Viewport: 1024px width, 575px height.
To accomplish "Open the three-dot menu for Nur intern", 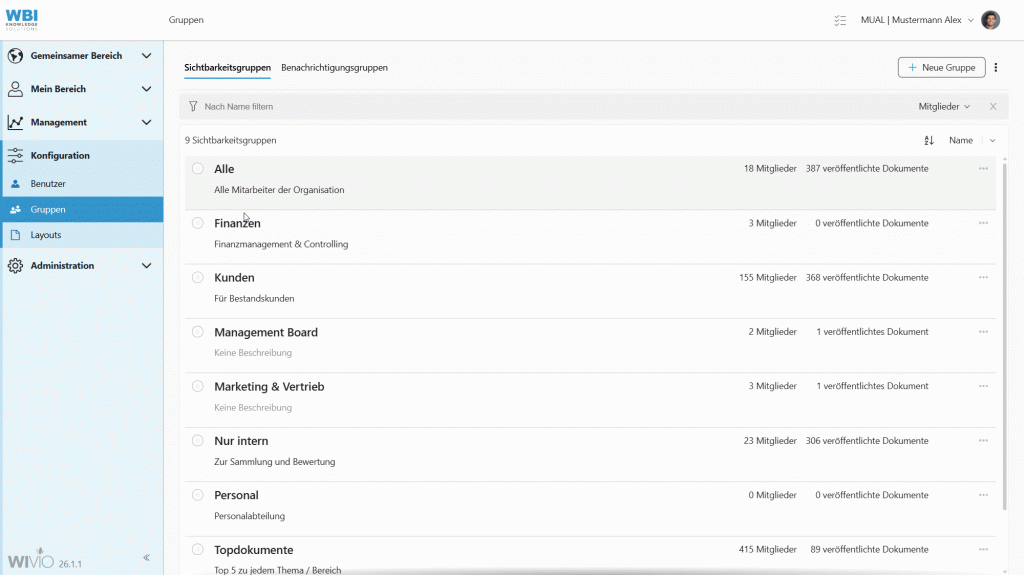I will click(983, 440).
